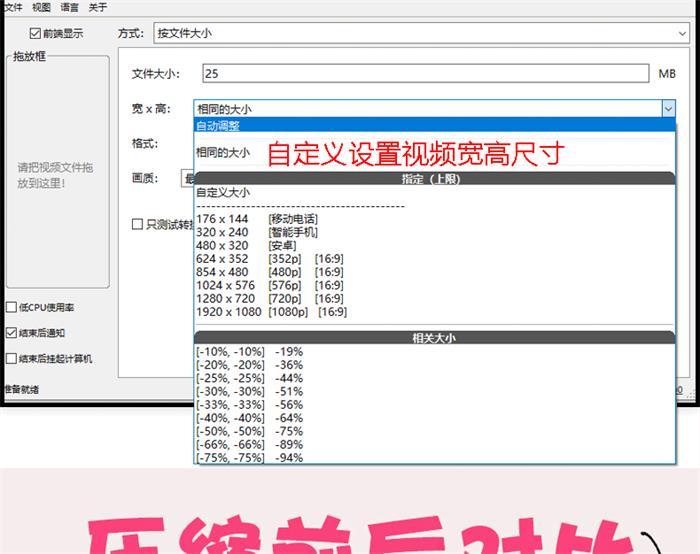Select the 自动调整 option
Image resolution: width=700 pixels, height=554 pixels.
click(x=435, y=125)
